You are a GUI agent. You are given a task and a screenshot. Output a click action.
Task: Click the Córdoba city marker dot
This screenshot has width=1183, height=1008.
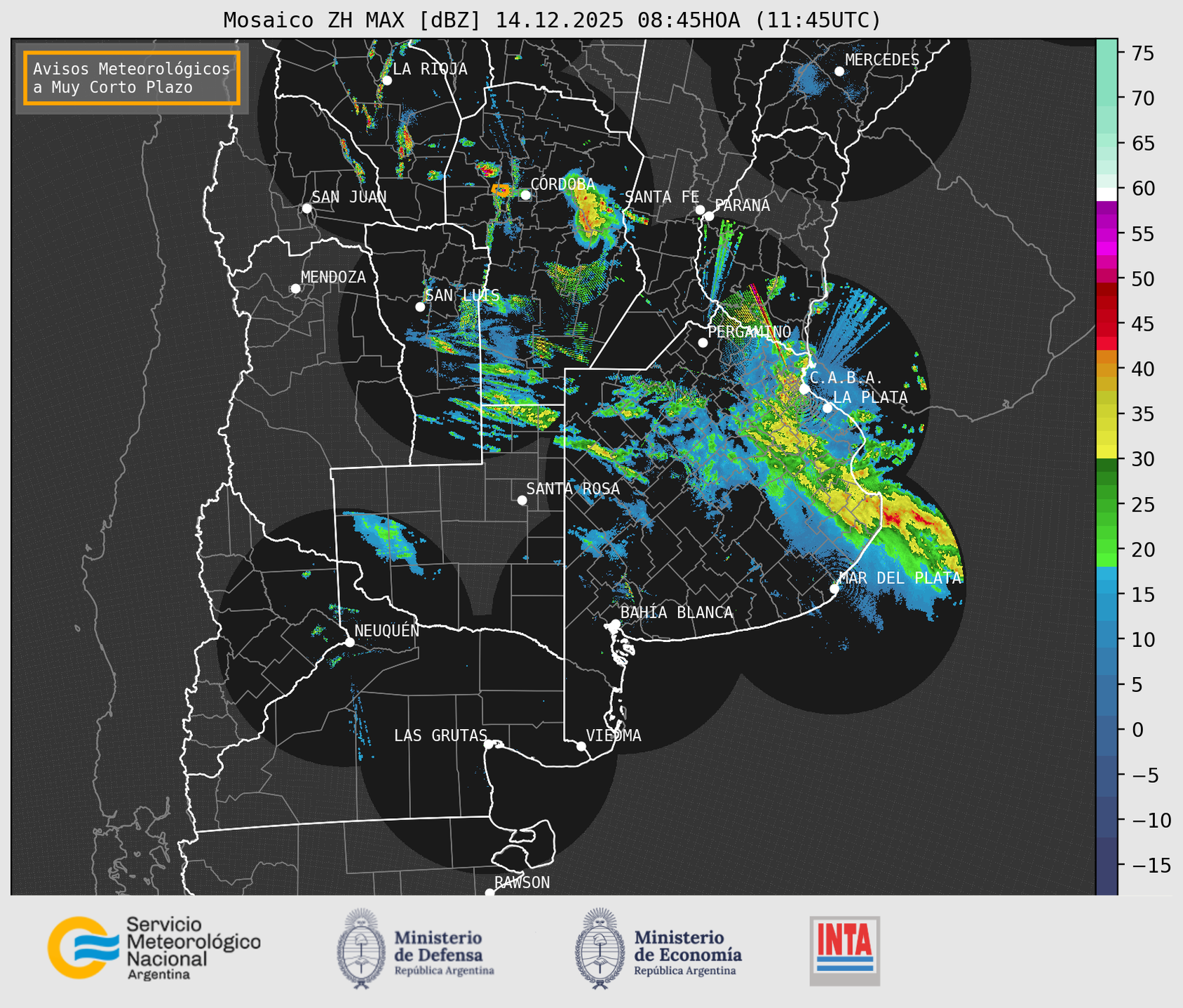[526, 195]
